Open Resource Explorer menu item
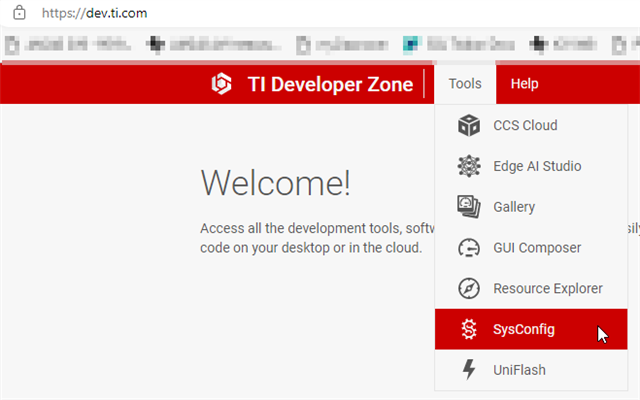640x400 pixels. point(531,288)
